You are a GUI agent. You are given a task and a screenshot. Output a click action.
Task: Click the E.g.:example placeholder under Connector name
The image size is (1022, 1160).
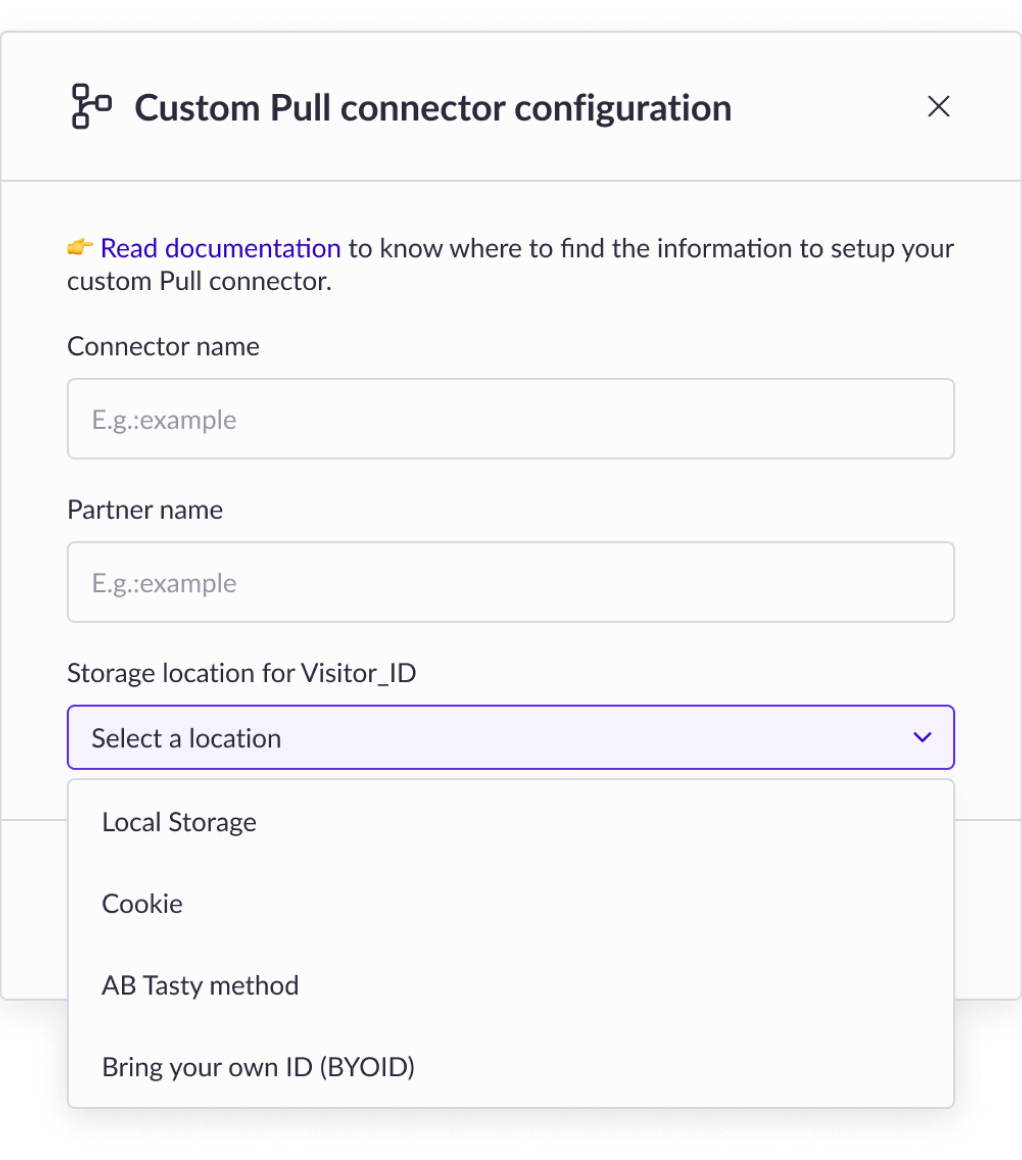click(x=164, y=419)
